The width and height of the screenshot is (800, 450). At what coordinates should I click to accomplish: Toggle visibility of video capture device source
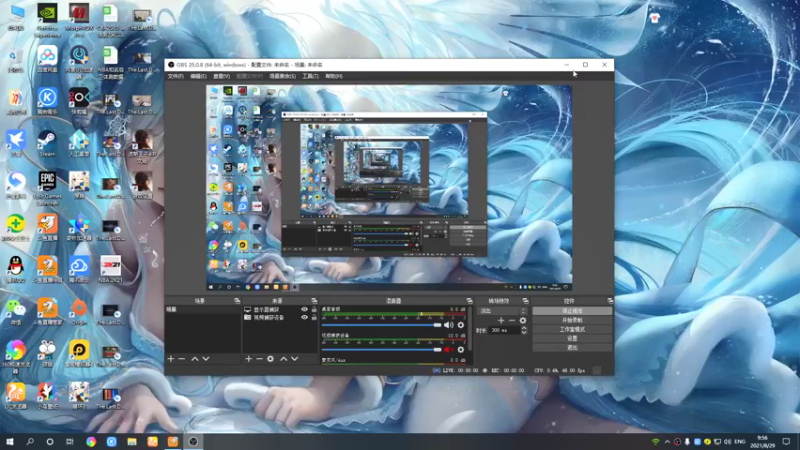point(305,317)
